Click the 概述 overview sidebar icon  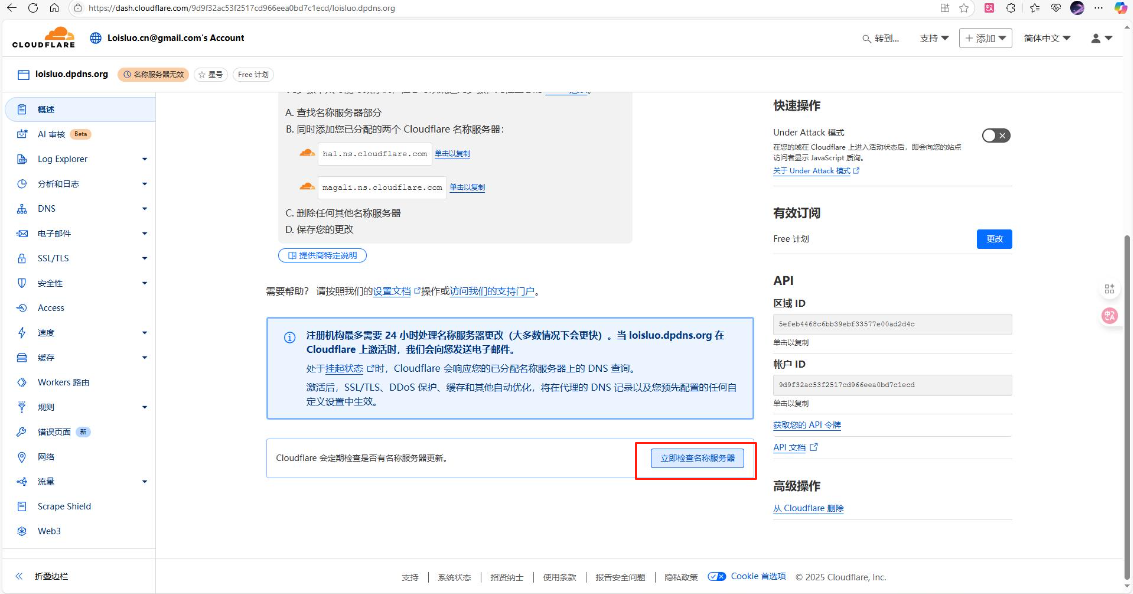click(x=22, y=109)
